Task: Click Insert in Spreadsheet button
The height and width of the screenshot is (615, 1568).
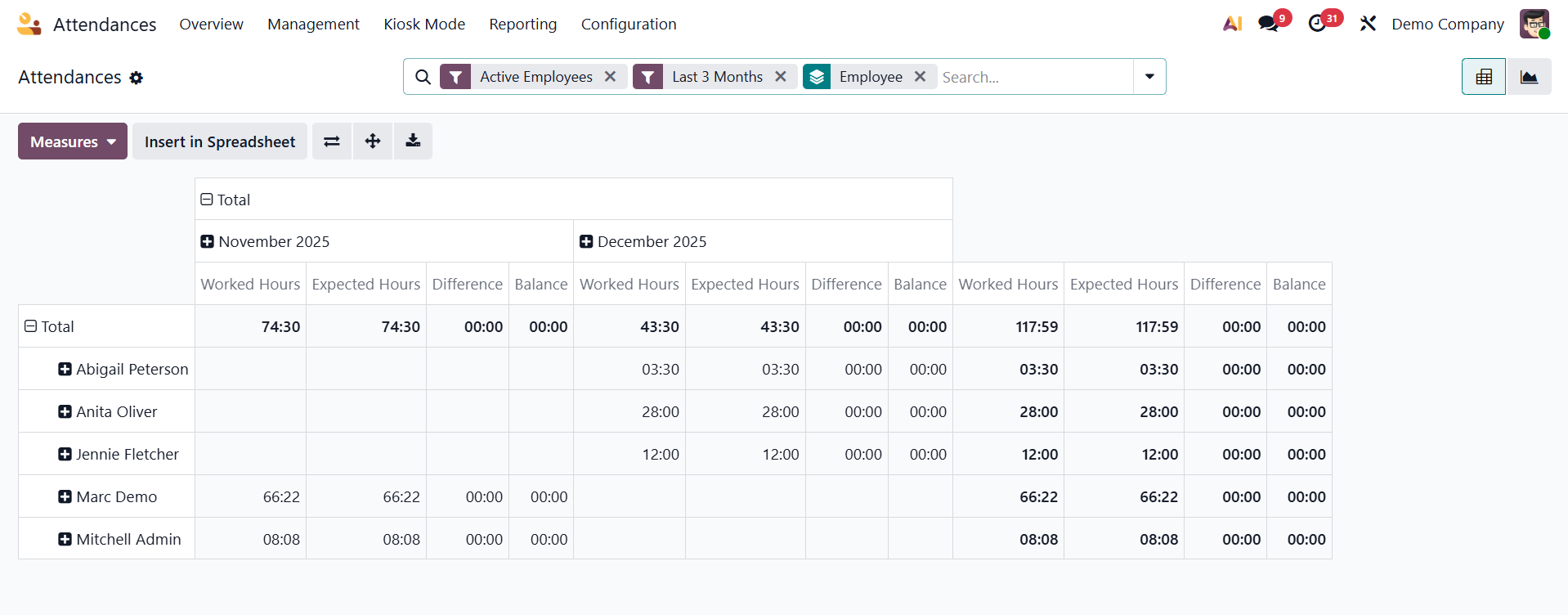Action: pos(220,141)
